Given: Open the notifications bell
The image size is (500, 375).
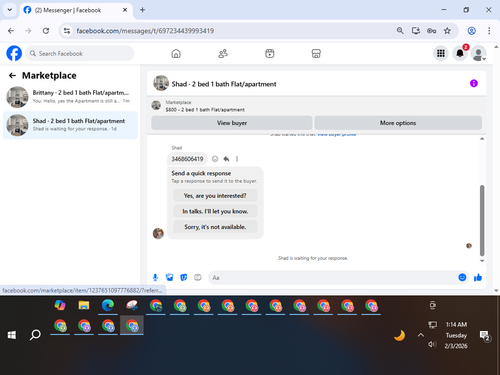Looking at the screenshot, I should tap(460, 53).
